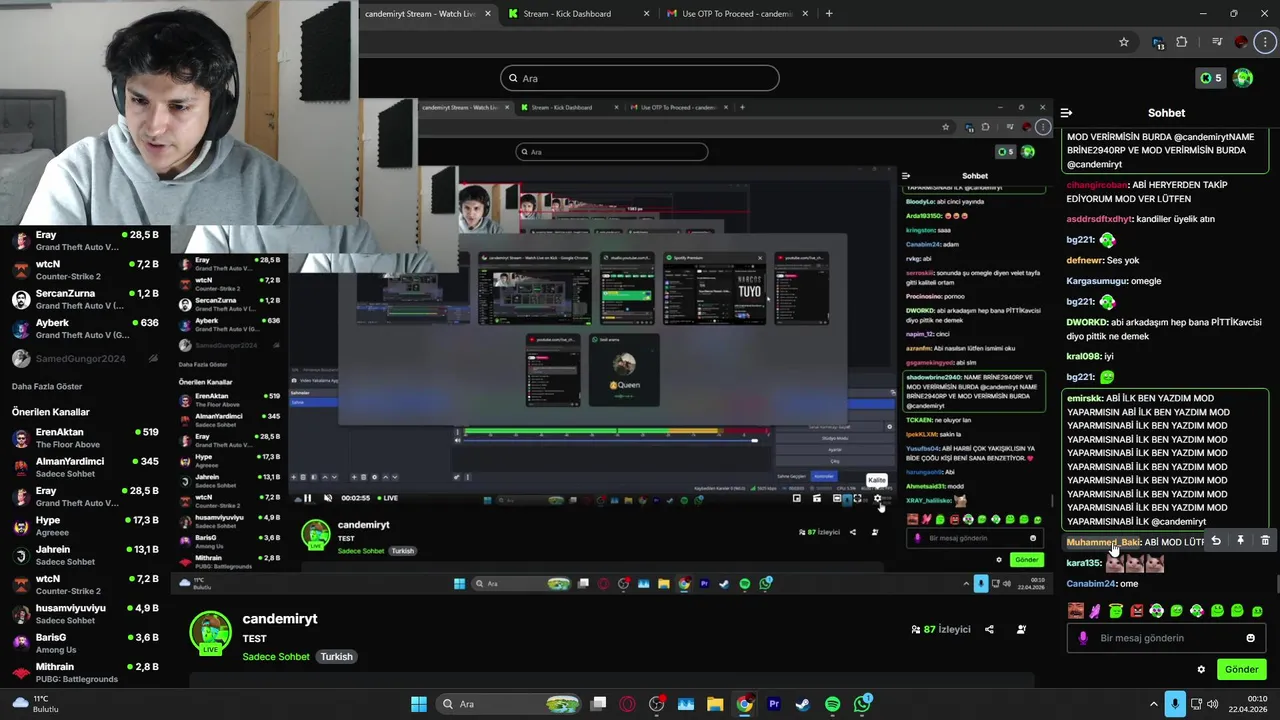Open user options icon right of share icon
Screen dimensions: 1280x720
point(1021,629)
